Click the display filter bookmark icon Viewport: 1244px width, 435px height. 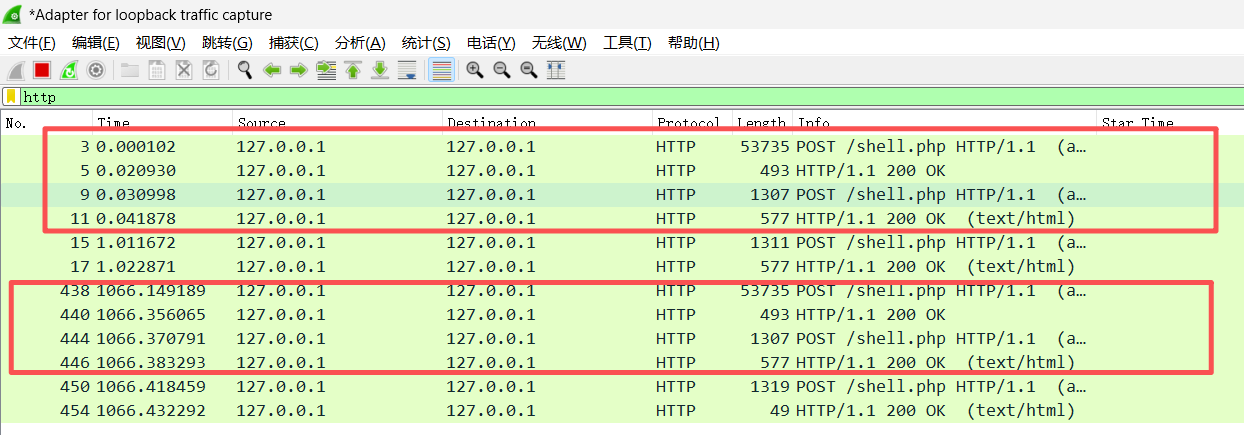[11, 97]
